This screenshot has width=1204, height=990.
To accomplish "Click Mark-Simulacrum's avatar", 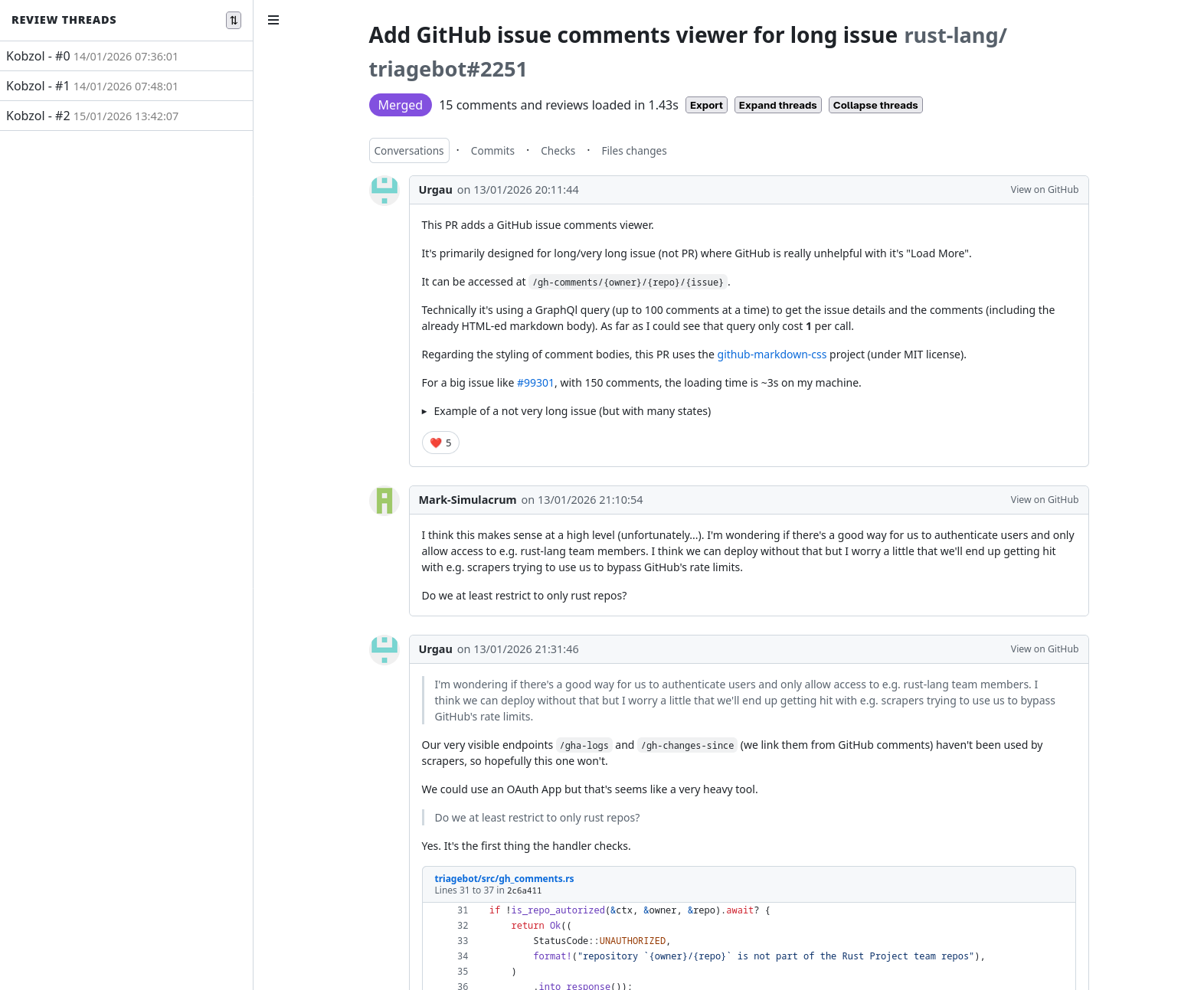I will coord(384,500).
